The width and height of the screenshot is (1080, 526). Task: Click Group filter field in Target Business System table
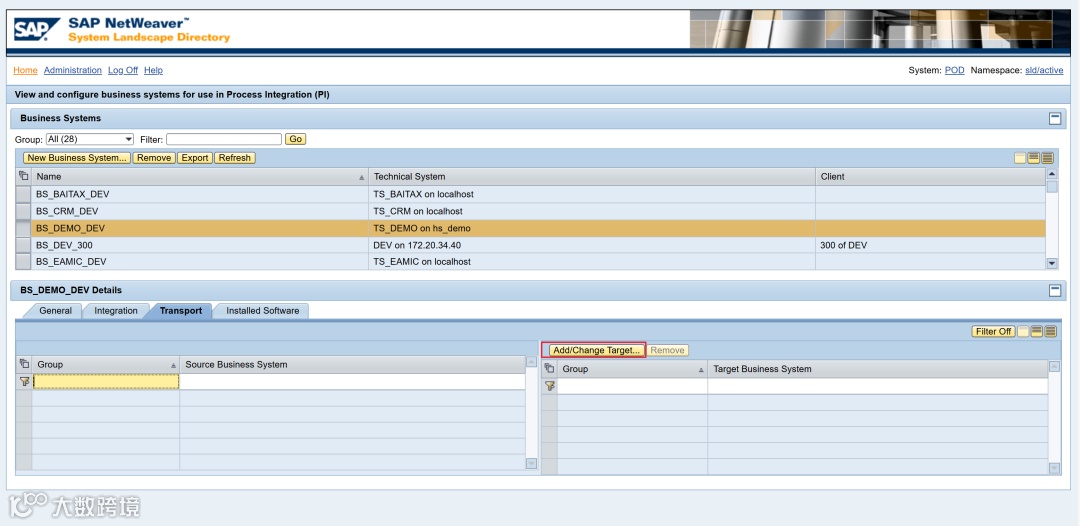click(x=632, y=386)
